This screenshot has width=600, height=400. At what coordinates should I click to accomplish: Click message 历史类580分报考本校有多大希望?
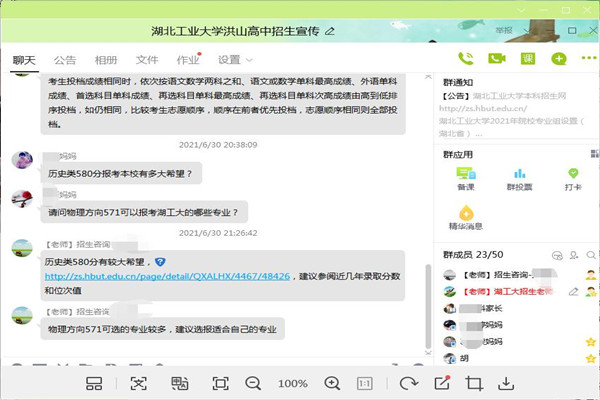121,173
